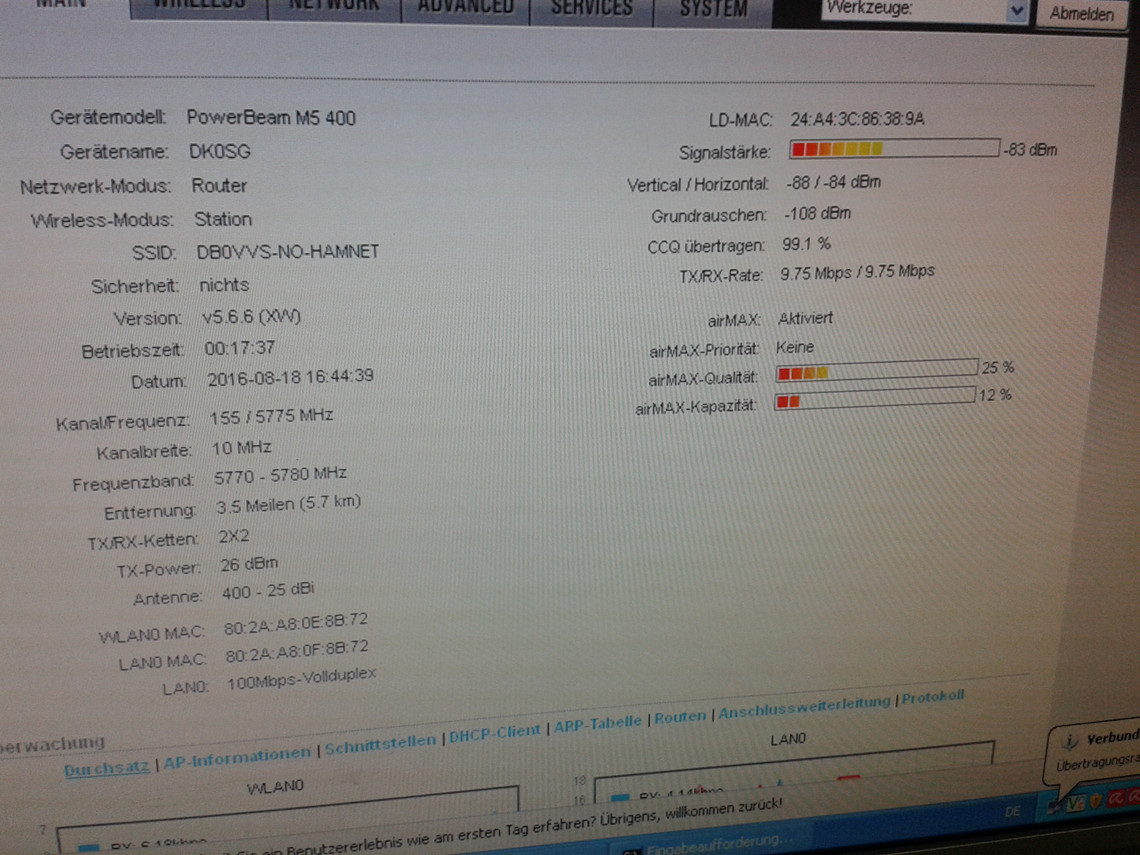Select the TX power value '26 dBm'
The height and width of the screenshot is (855, 1140).
[249, 564]
